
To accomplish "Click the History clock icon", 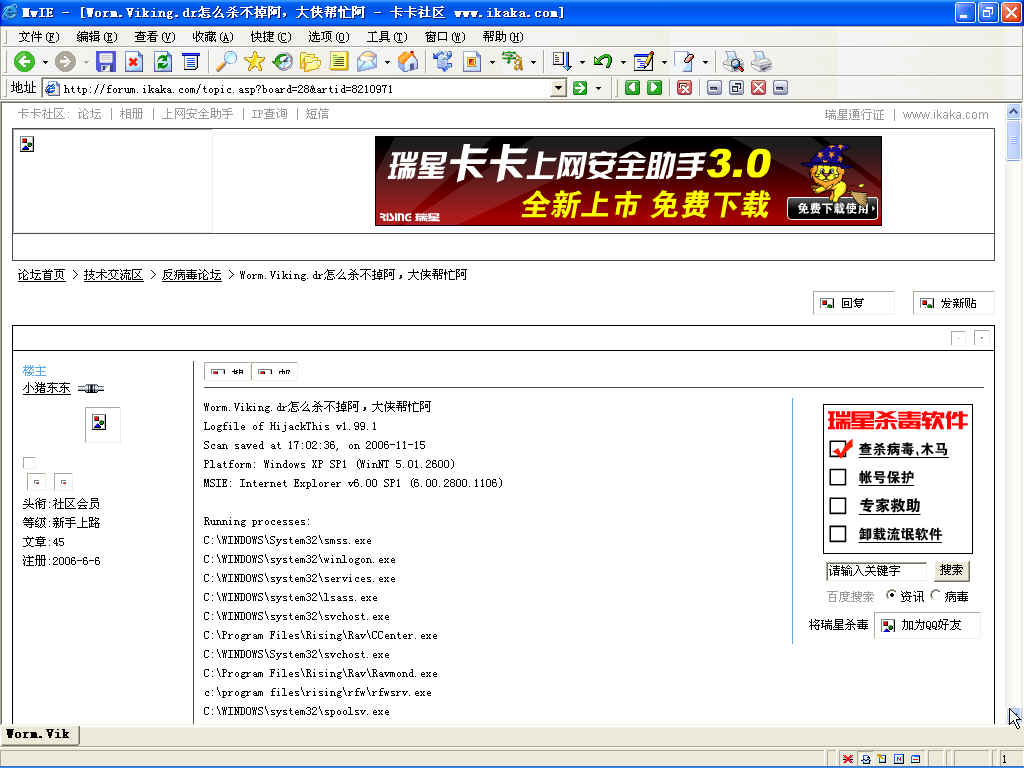I will point(282,62).
